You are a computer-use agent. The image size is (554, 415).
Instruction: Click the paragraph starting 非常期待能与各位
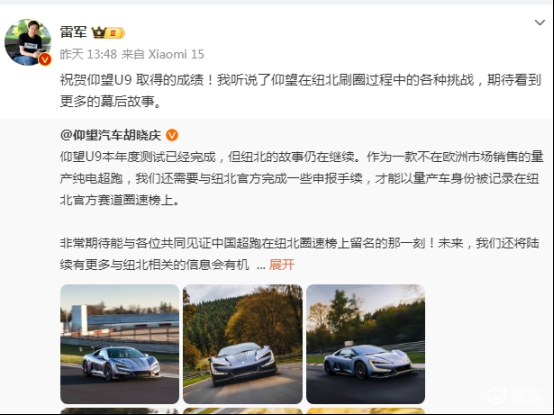tap(300, 254)
